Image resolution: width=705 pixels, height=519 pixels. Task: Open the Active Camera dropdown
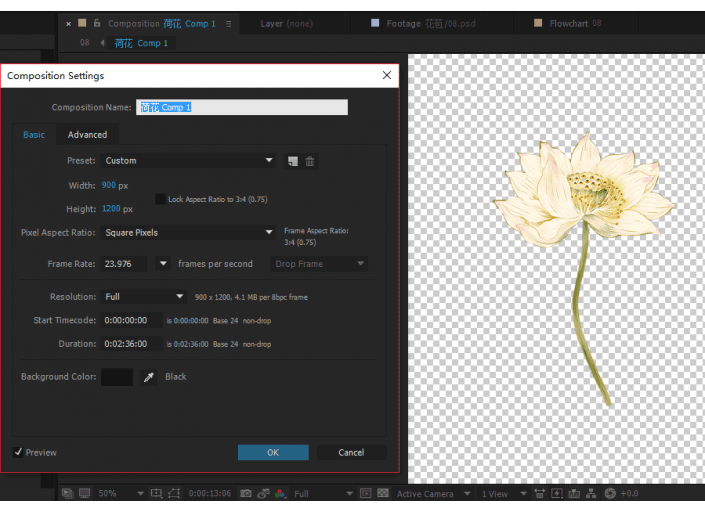pyautogui.click(x=433, y=493)
